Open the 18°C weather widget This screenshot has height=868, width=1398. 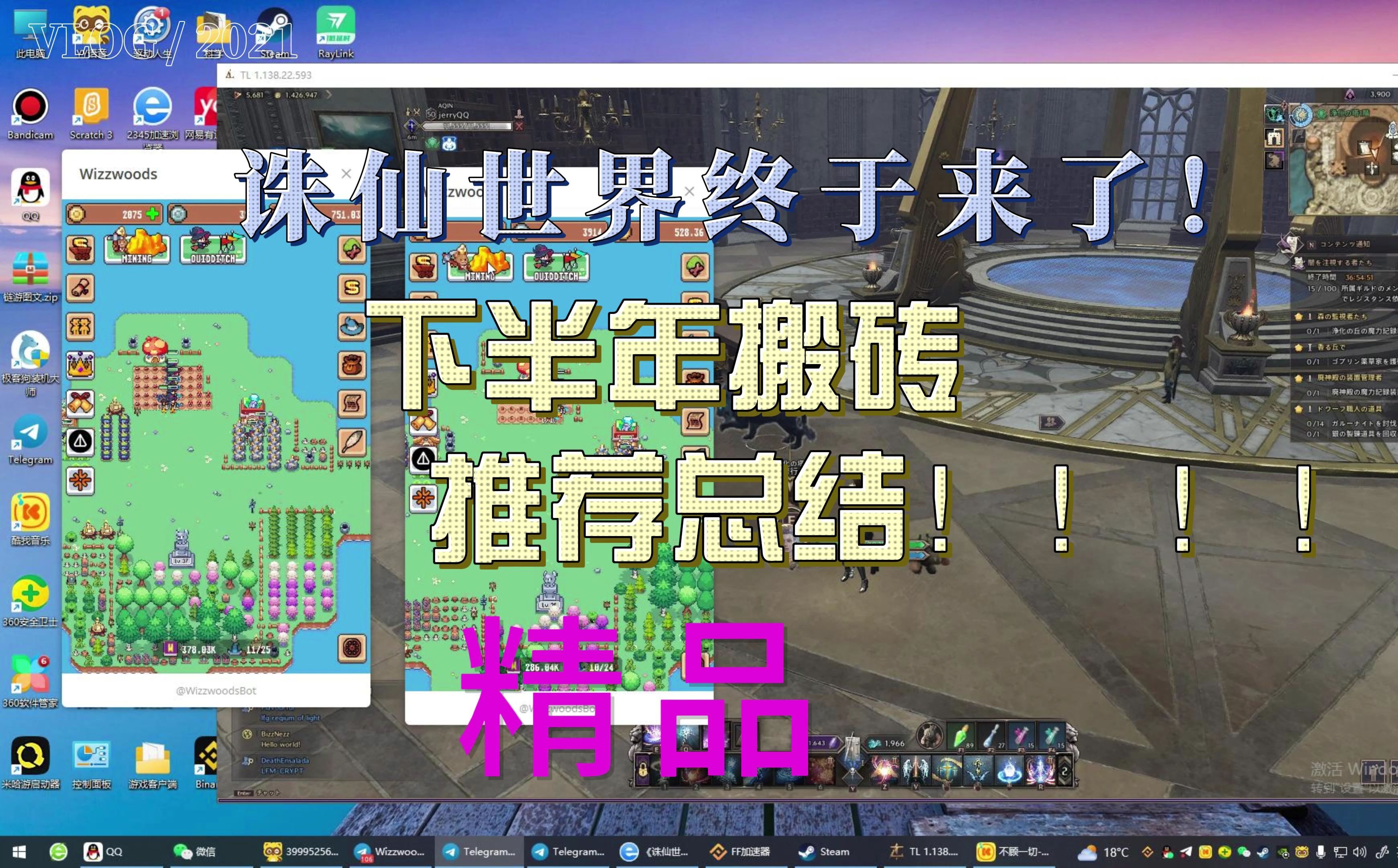(1102, 852)
